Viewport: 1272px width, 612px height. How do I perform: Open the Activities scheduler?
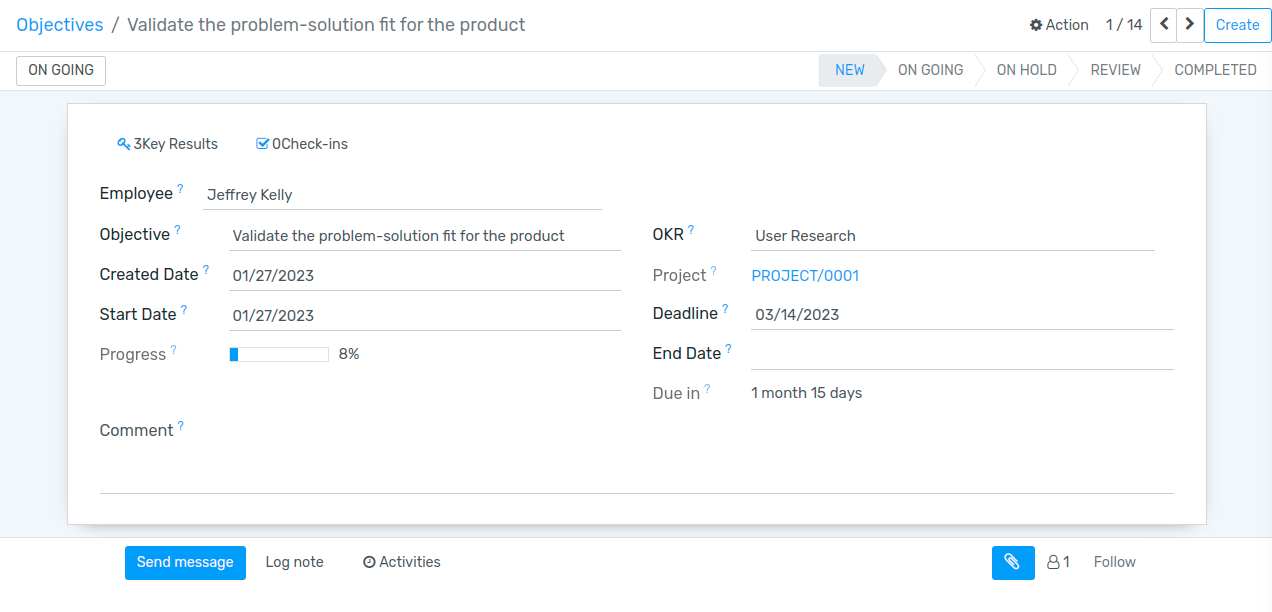(x=401, y=562)
